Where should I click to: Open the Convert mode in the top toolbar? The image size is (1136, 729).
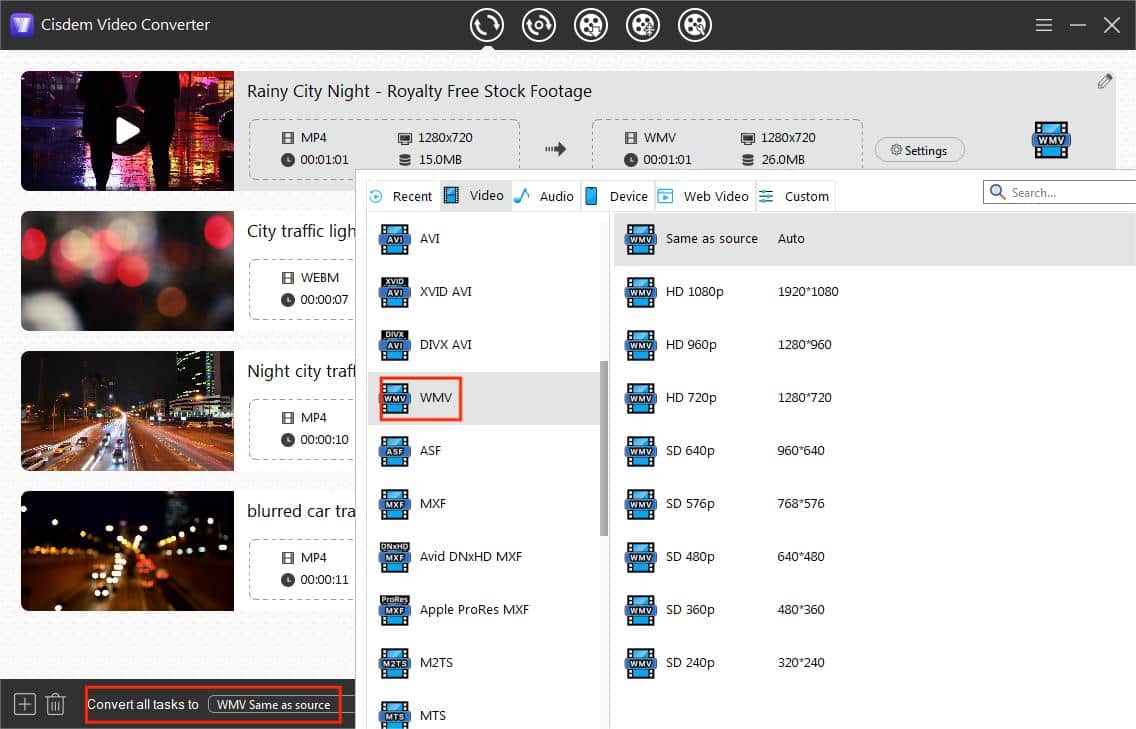[x=487, y=24]
